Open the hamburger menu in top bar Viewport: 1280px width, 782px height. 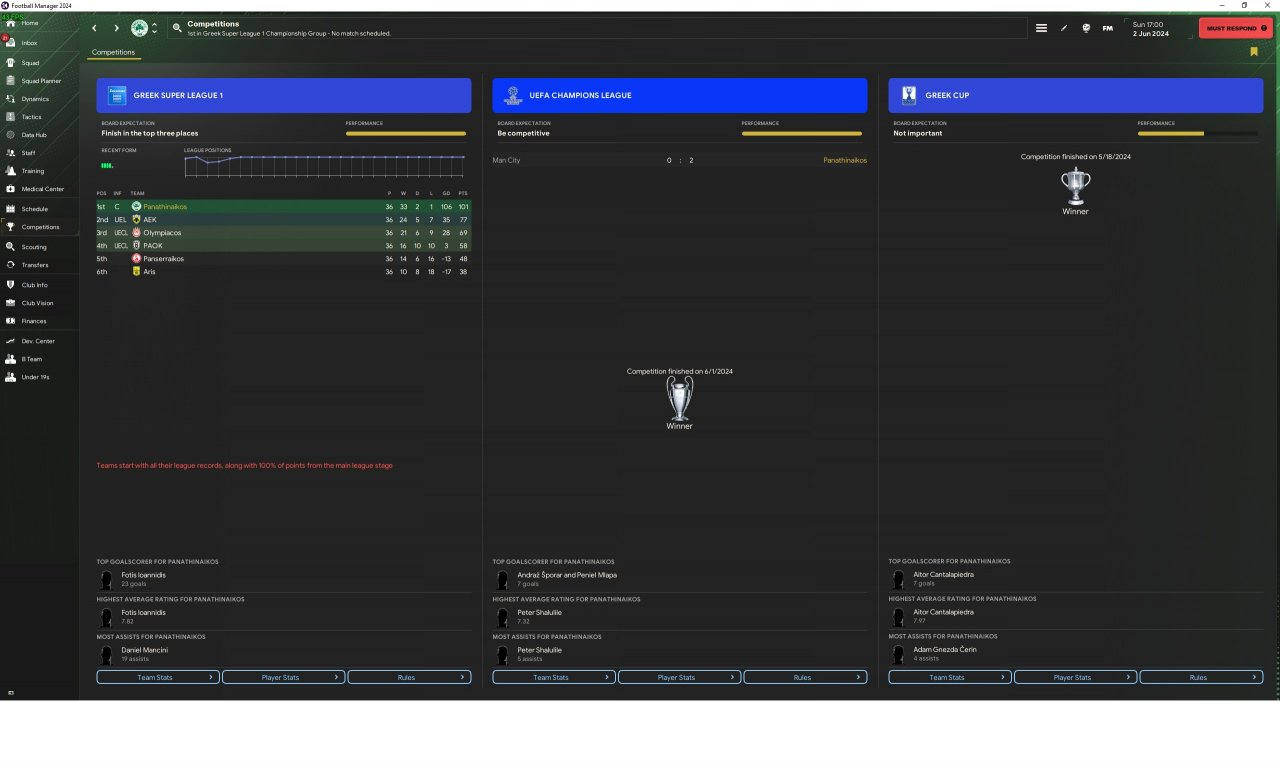tap(1041, 28)
